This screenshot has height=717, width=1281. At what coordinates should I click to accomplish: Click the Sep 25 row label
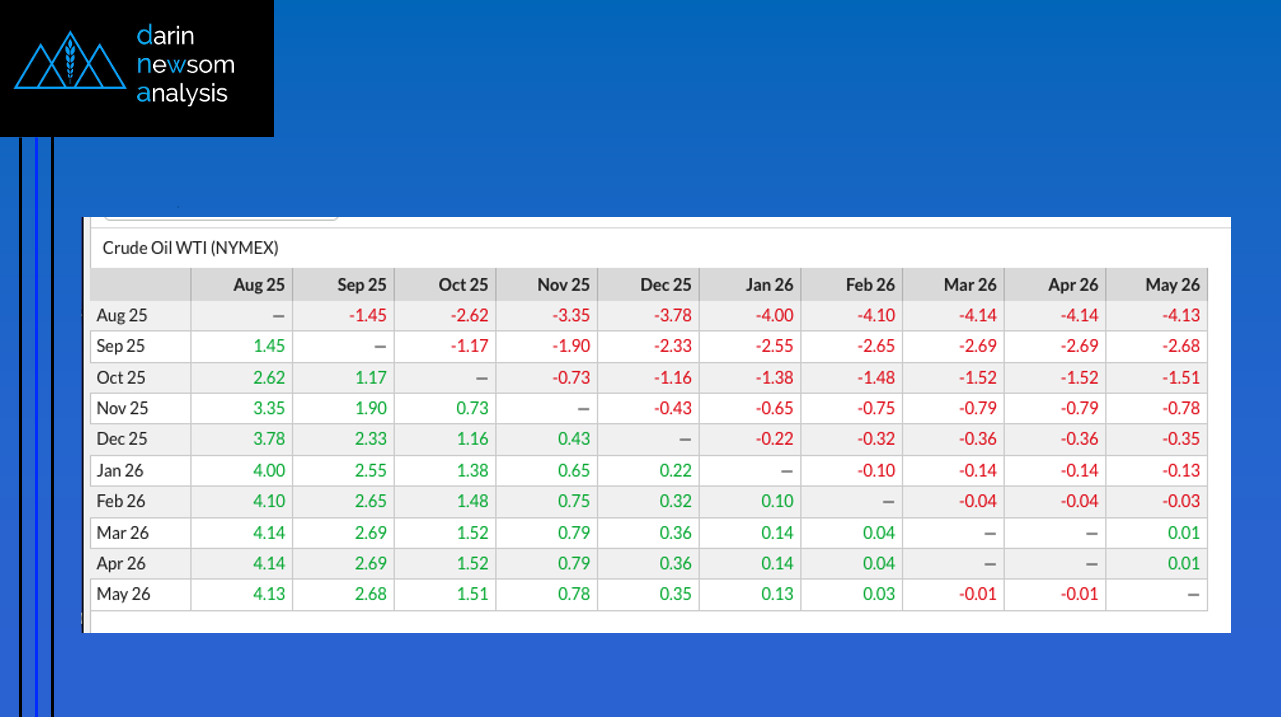click(x=122, y=347)
